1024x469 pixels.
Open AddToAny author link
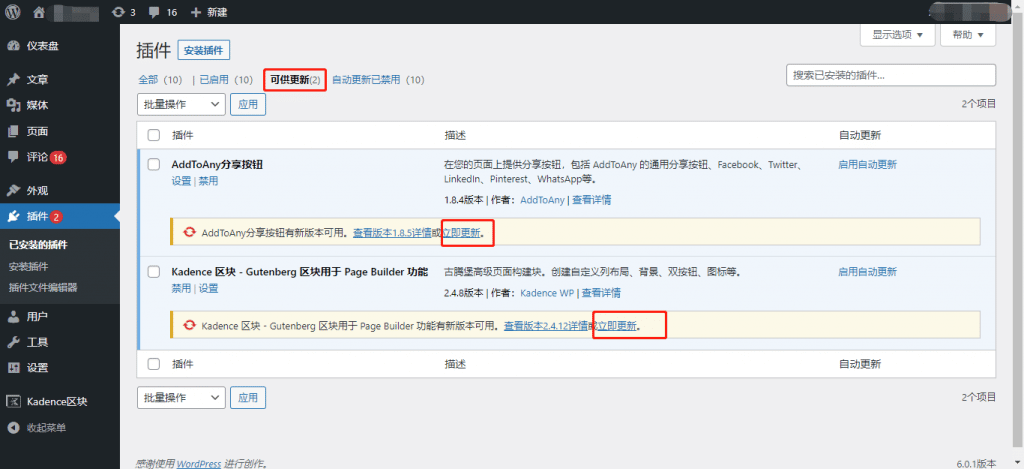(542, 200)
